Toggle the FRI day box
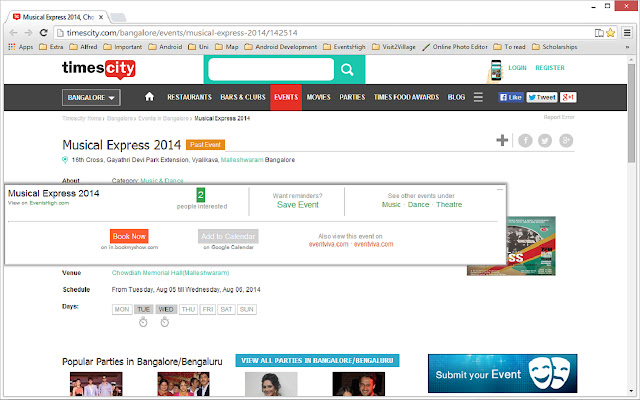 pyautogui.click(x=208, y=309)
